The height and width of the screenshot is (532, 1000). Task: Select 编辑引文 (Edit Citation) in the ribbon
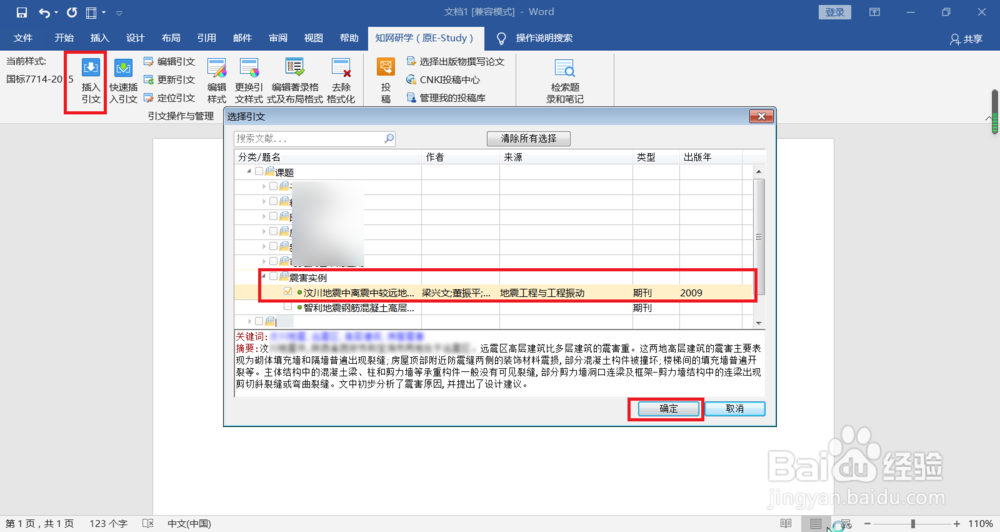169,62
